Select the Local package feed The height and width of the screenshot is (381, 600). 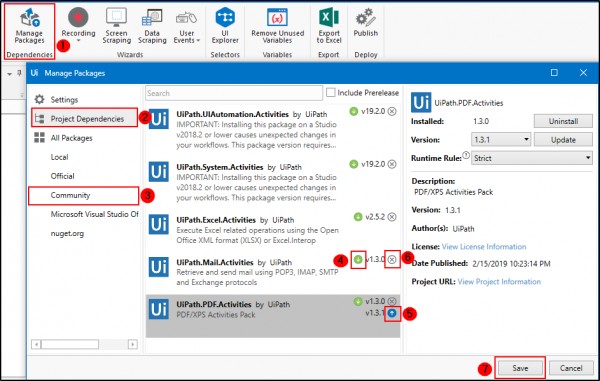coord(59,157)
